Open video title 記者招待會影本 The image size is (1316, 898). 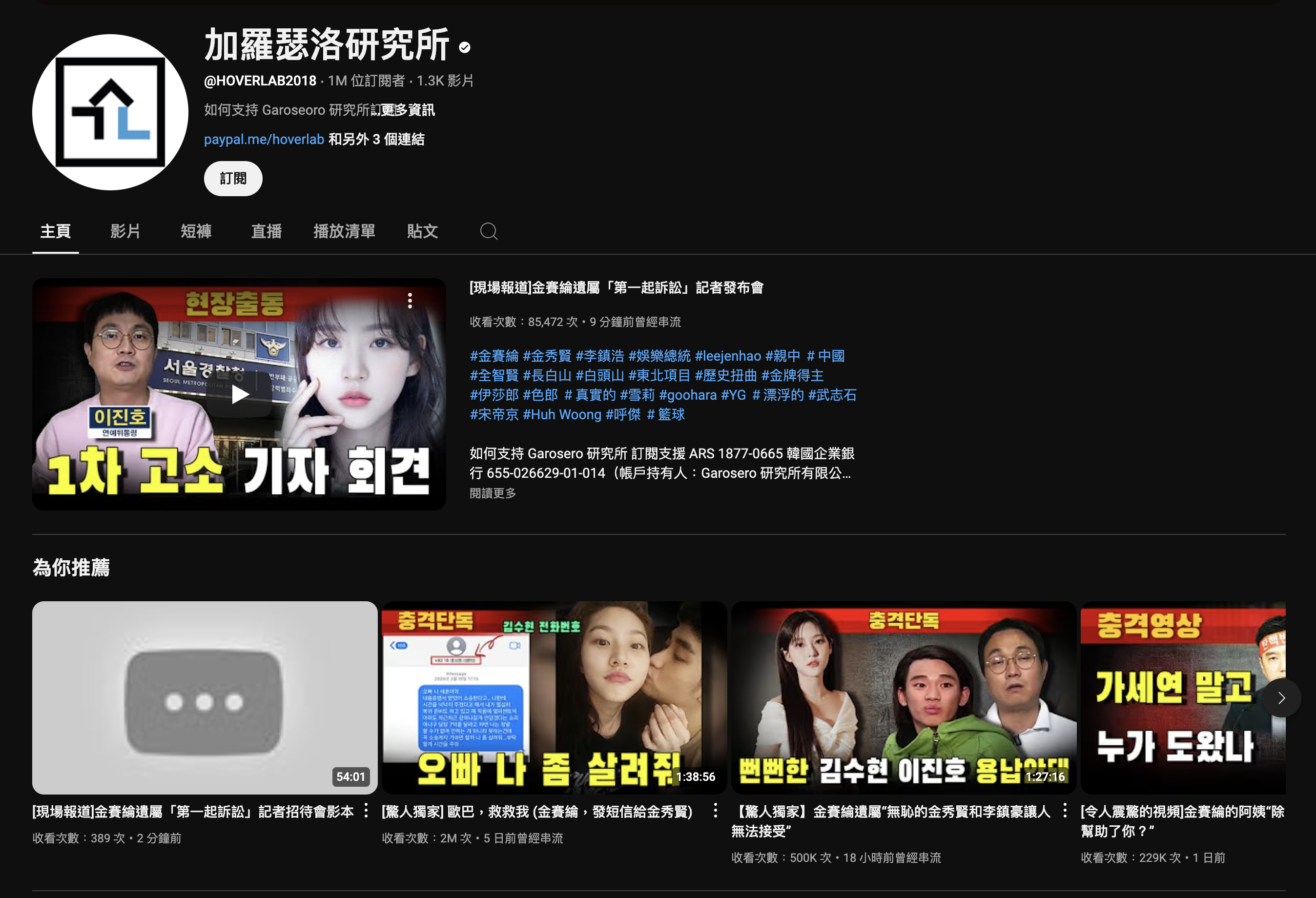[193, 811]
